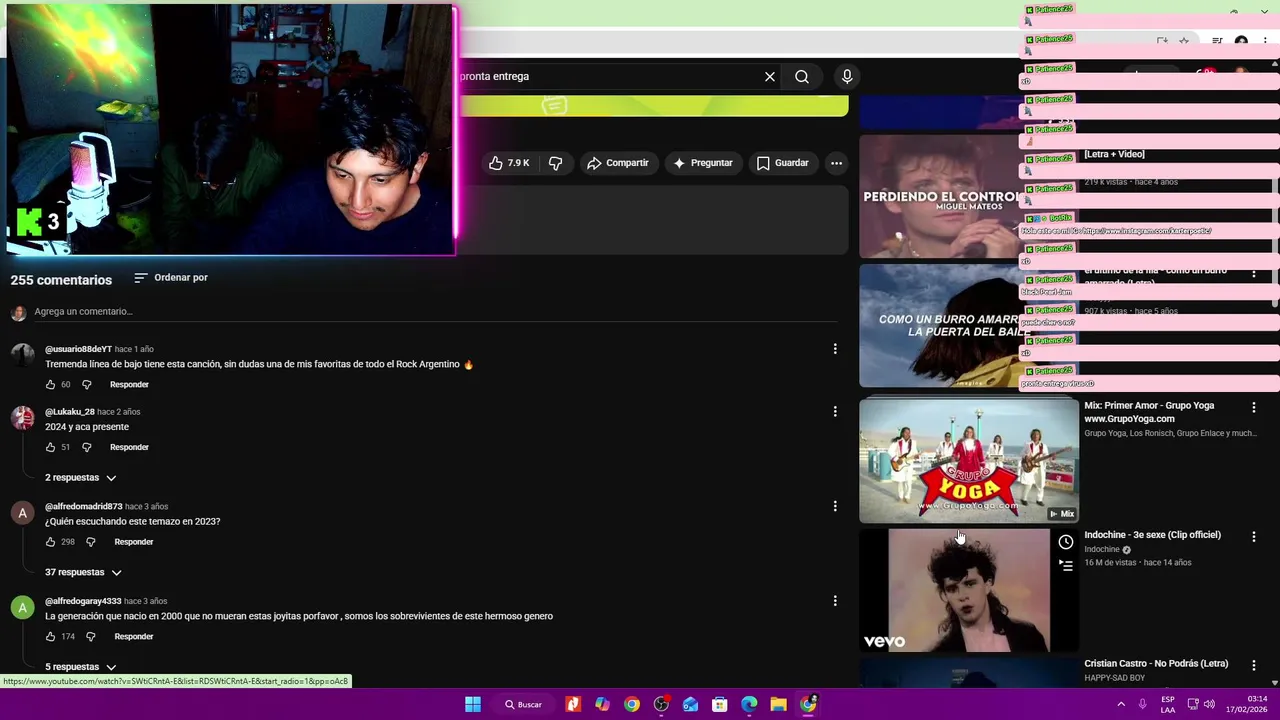Image resolution: width=1280 pixels, height=720 pixels.
Task: Dislike the comment by @usuario88deYT
Action: click(x=87, y=385)
